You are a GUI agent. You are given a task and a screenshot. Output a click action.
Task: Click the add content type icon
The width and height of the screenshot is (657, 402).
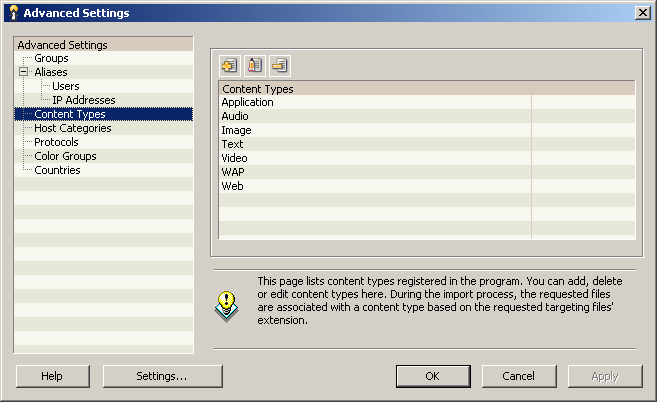click(229, 66)
